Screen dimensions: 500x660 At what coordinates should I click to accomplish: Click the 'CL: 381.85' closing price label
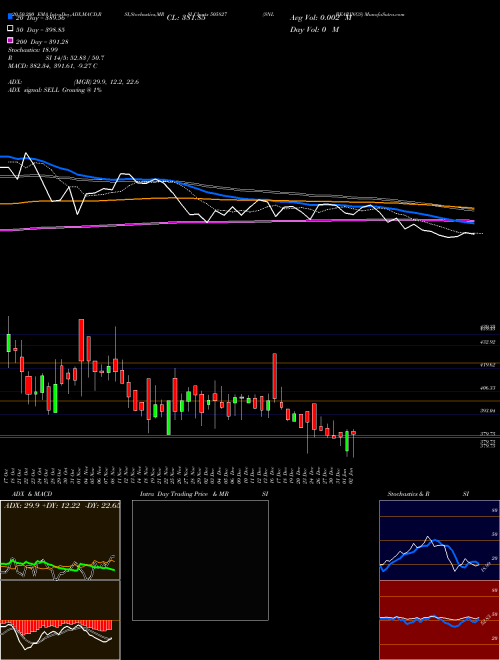point(186,18)
